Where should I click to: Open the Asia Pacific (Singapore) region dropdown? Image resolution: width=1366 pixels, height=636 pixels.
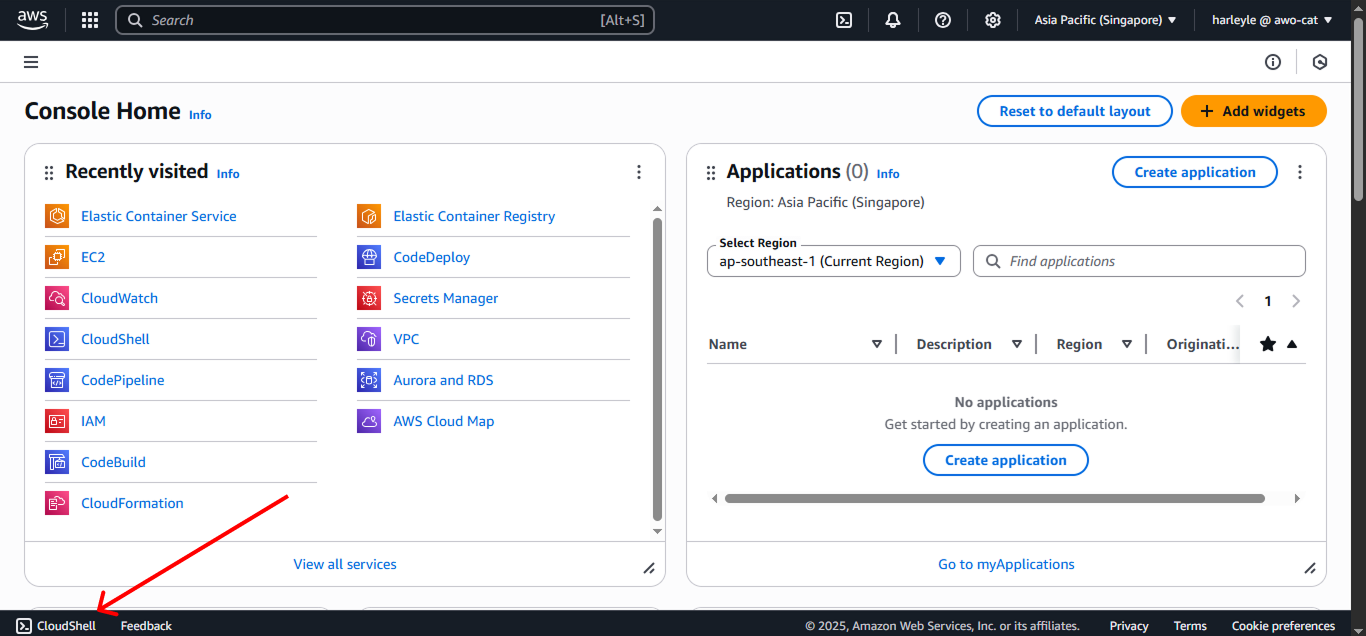[x=1105, y=20]
